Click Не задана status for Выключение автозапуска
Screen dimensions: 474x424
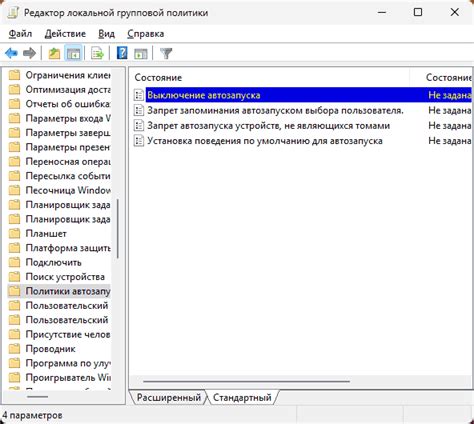(449, 95)
